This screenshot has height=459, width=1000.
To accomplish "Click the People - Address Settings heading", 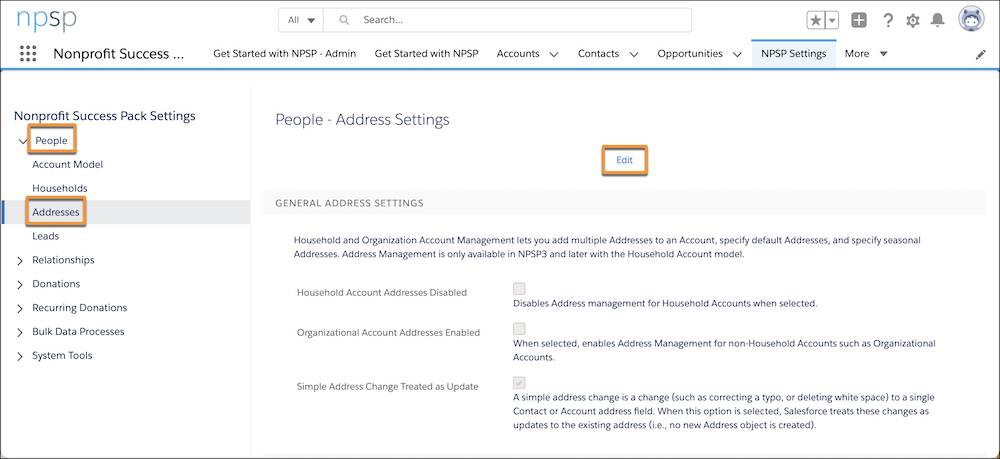I will pos(362,119).
